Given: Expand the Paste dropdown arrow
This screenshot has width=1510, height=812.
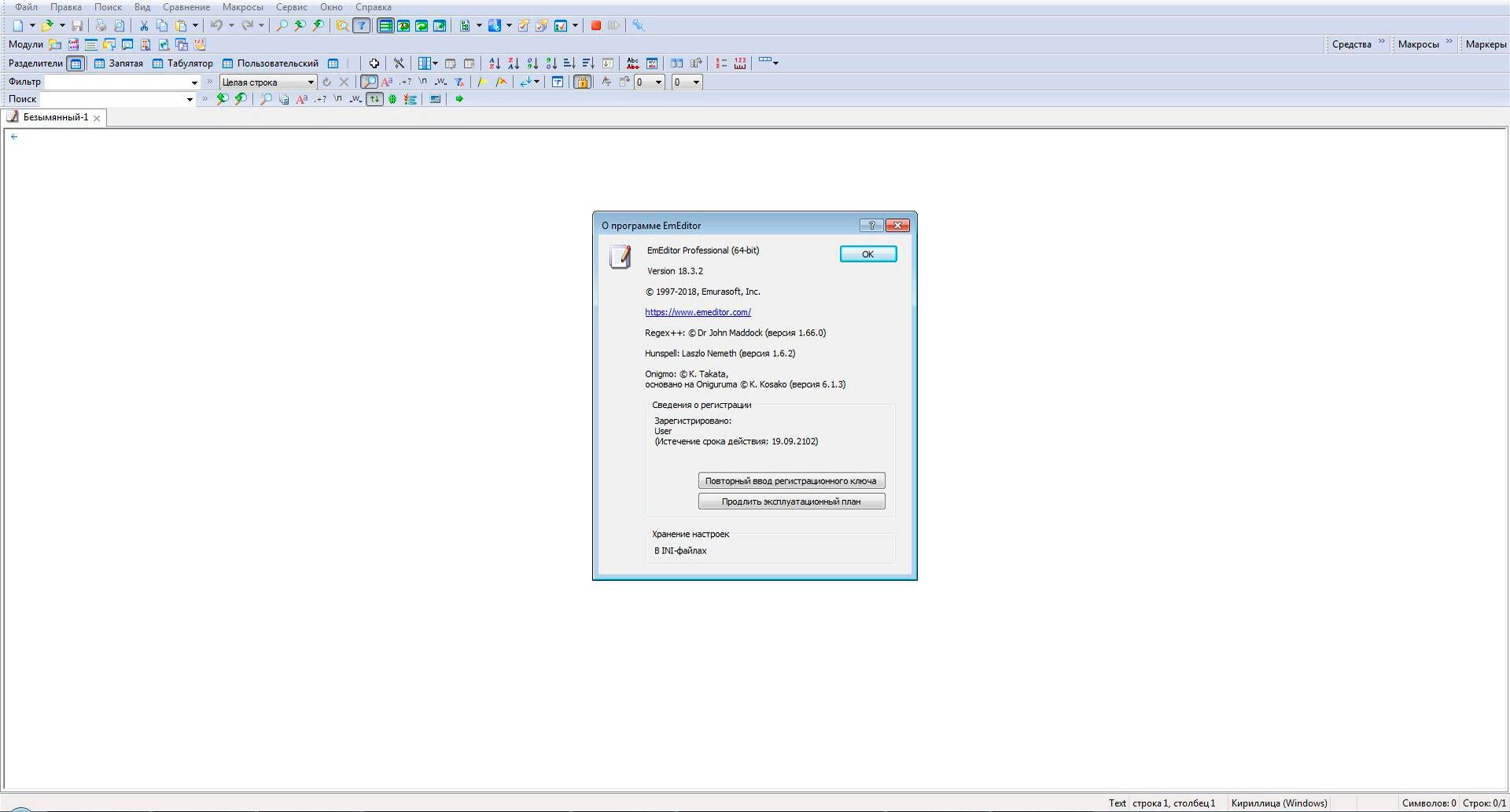Looking at the screenshot, I should (195, 25).
